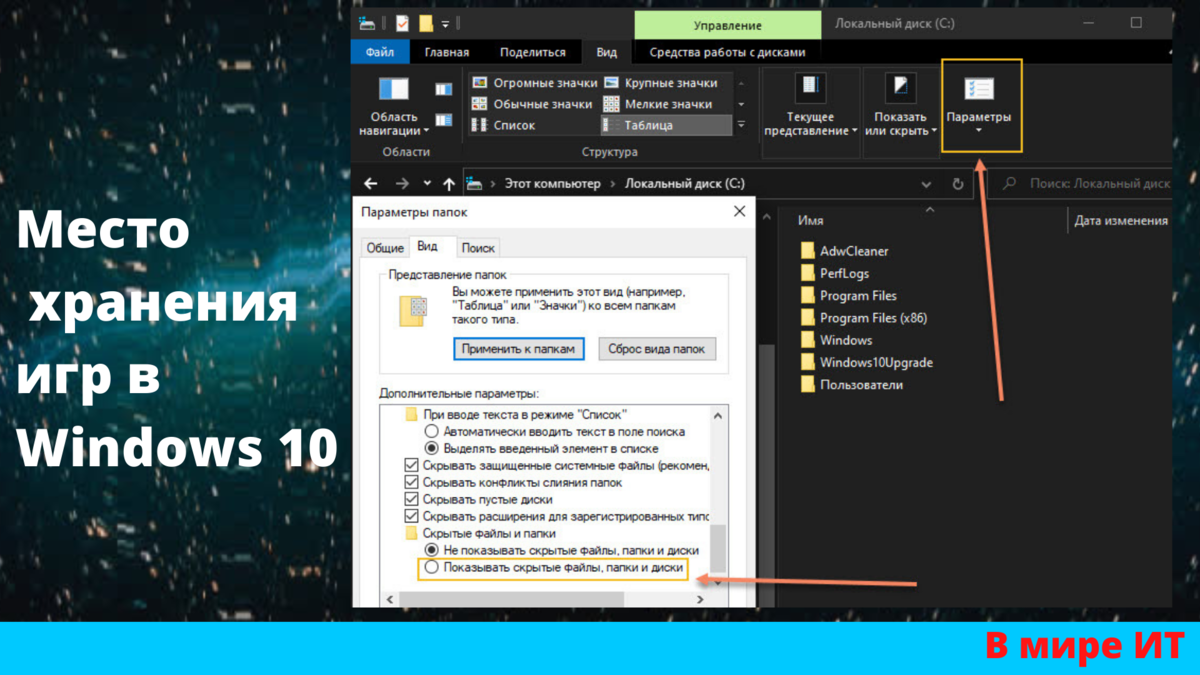Sort by Дата изменения column header

click(1121, 221)
